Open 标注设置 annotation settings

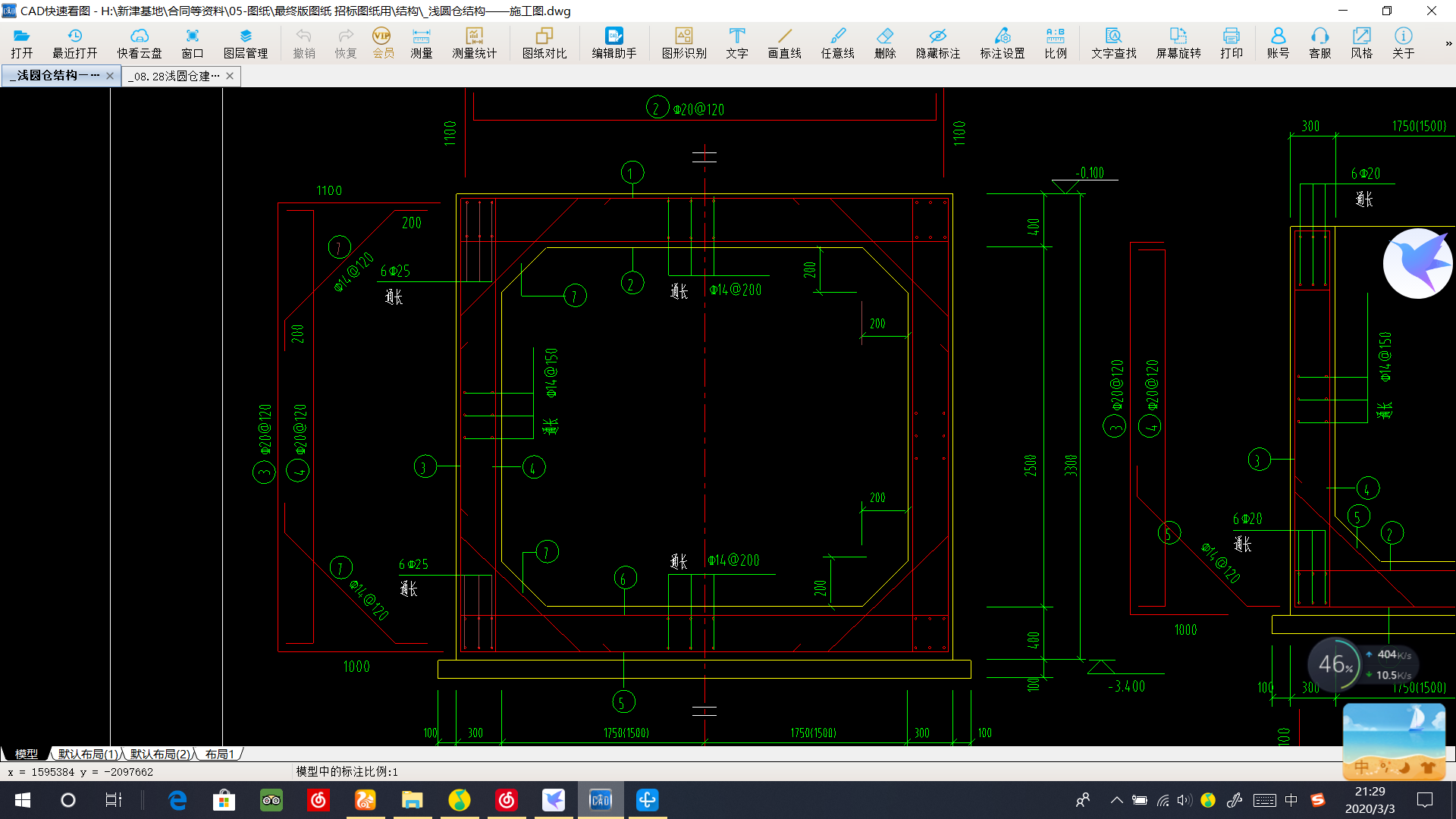coord(1003,43)
